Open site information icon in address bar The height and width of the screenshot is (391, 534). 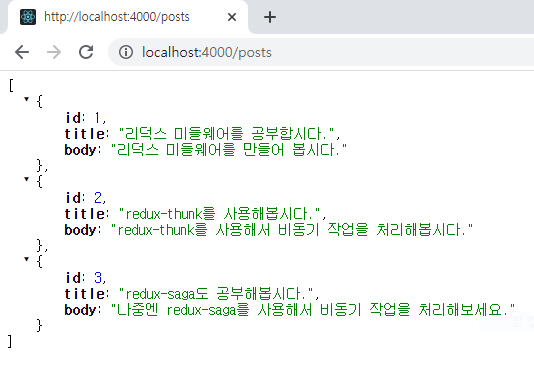pos(126,52)
